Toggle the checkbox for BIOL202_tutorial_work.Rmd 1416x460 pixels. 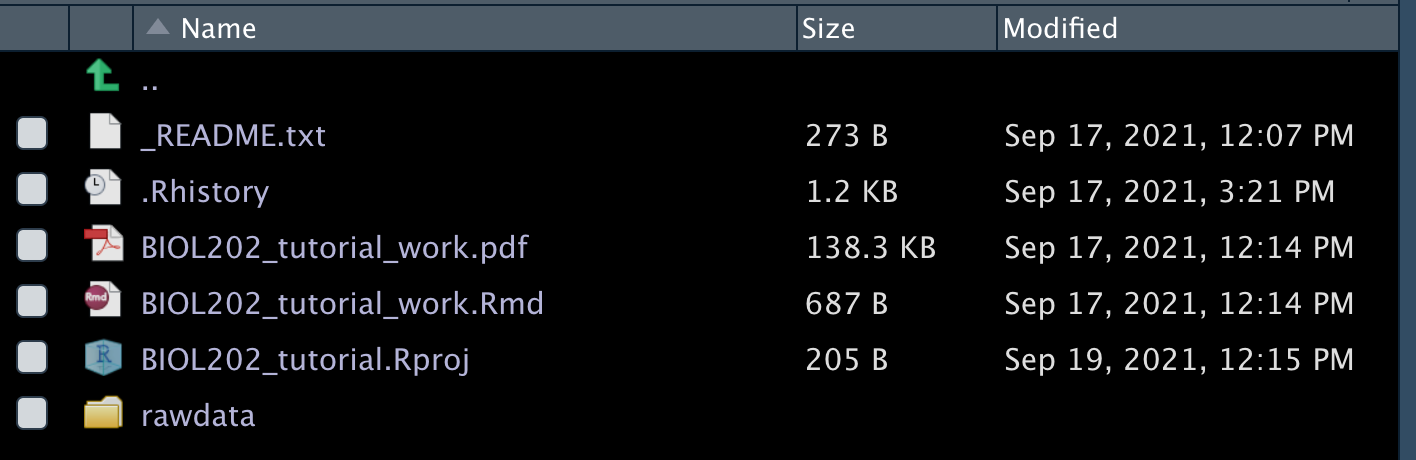point(32,302)
